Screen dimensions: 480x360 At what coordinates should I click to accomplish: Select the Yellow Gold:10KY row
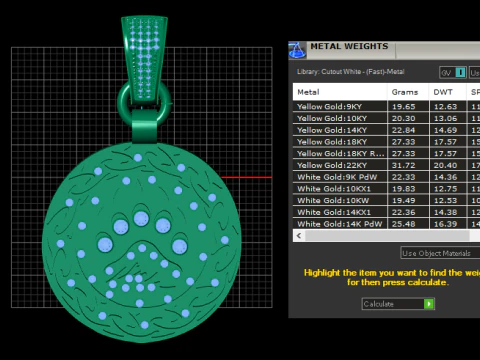pyautogui.click(x=386, y=118)
